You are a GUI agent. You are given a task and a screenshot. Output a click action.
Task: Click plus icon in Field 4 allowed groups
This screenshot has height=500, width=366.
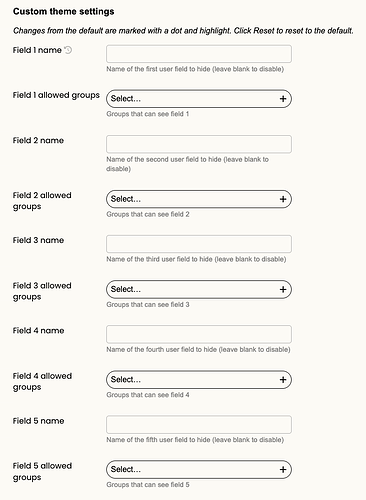point(283,379)
